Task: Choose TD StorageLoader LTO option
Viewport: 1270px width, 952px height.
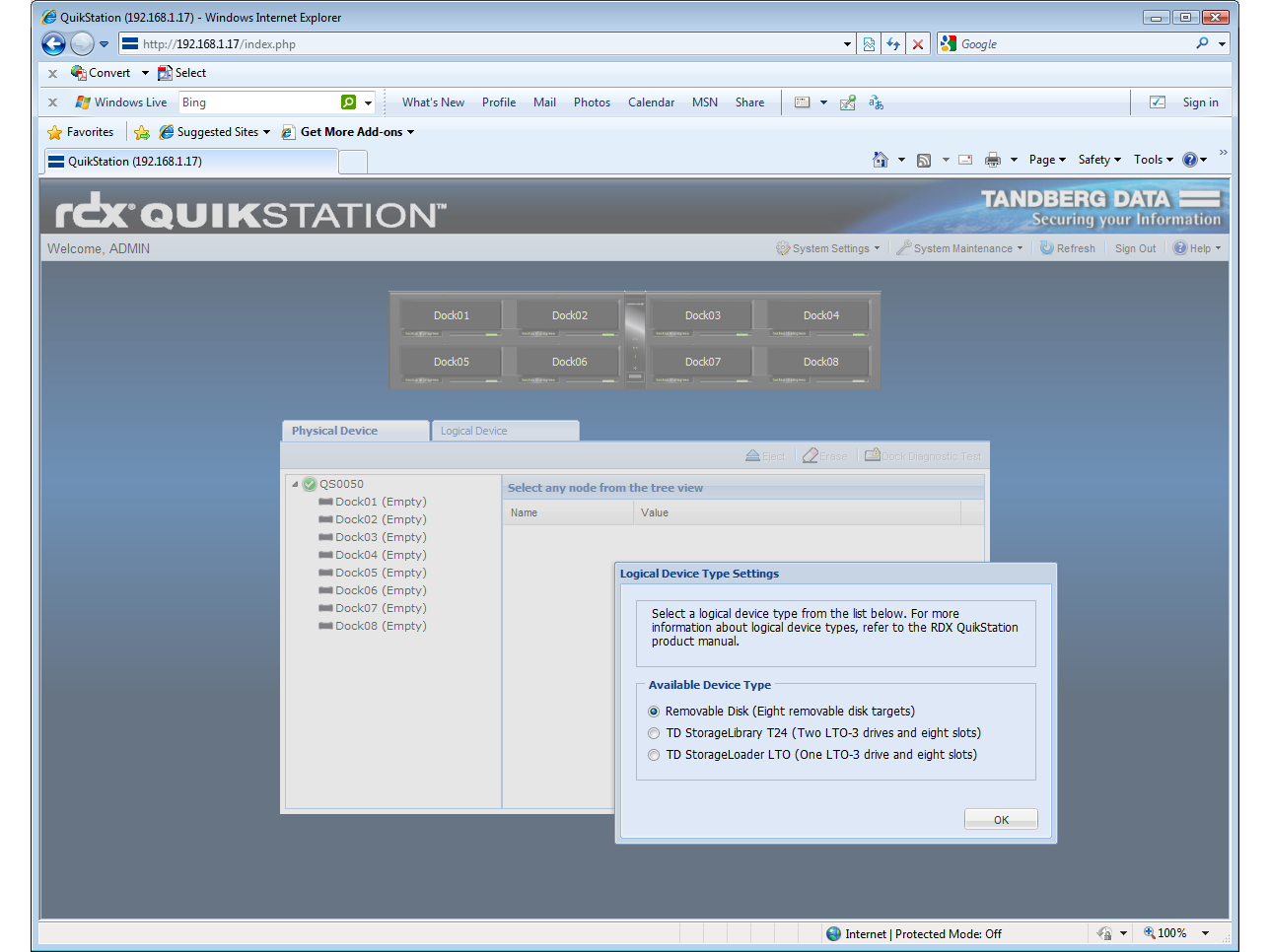Action: pyautogui.click(x=654, y=755)
